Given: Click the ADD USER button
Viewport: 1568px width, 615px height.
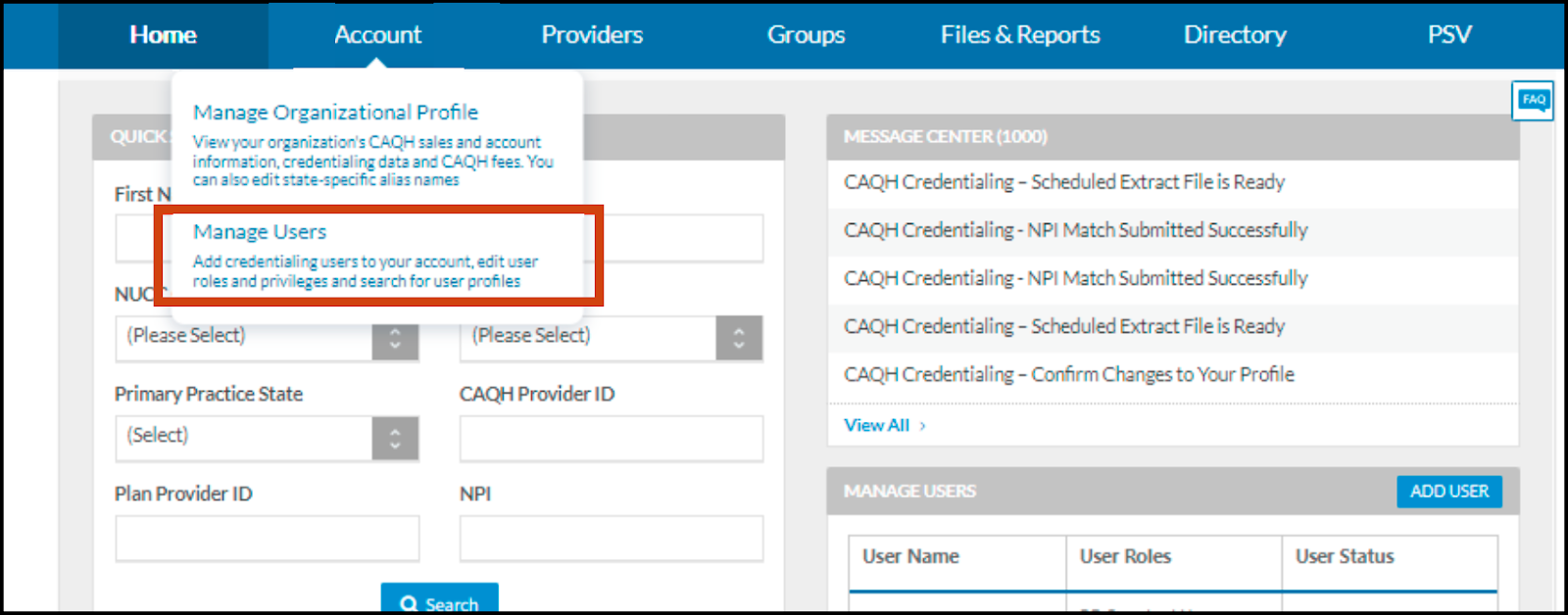Looking at the screenshot, I should tap(1448, 492).
